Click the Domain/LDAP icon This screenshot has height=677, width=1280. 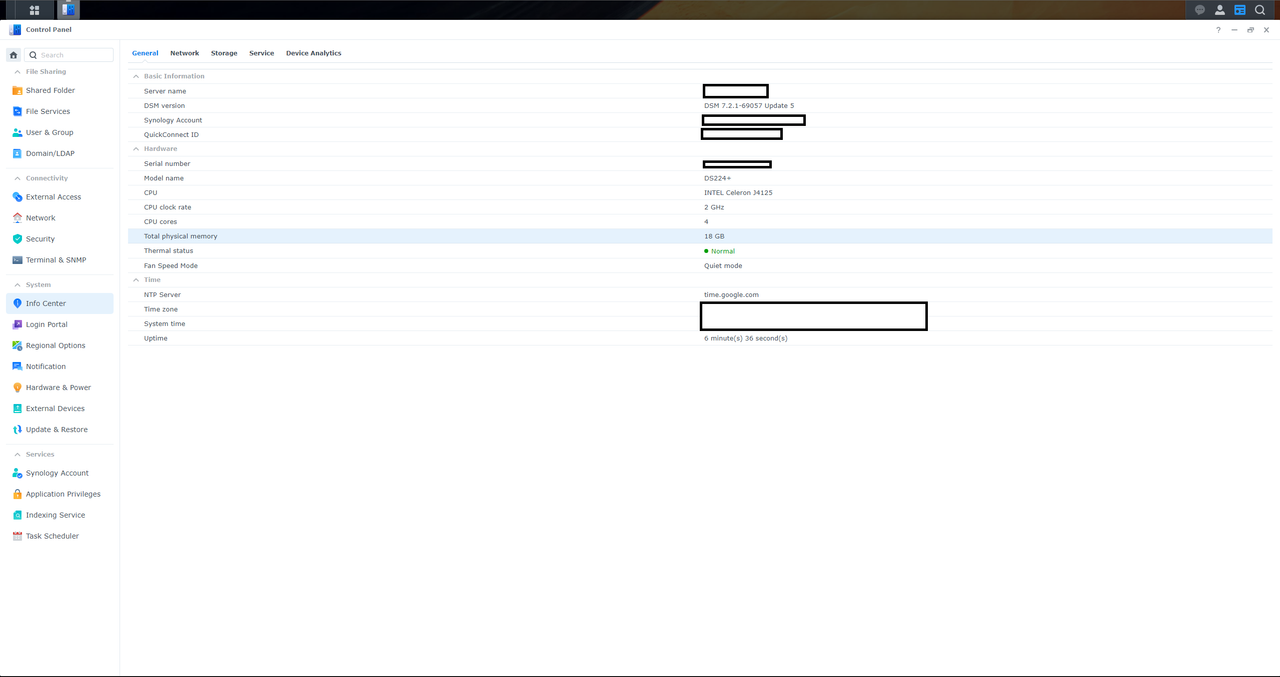point(17,153)
